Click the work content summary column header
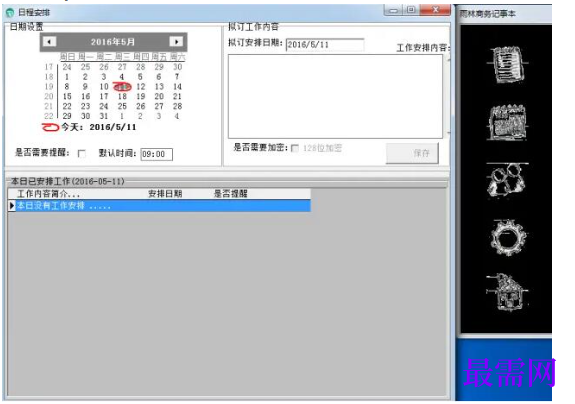575x404 pixels. pos(48,194)
